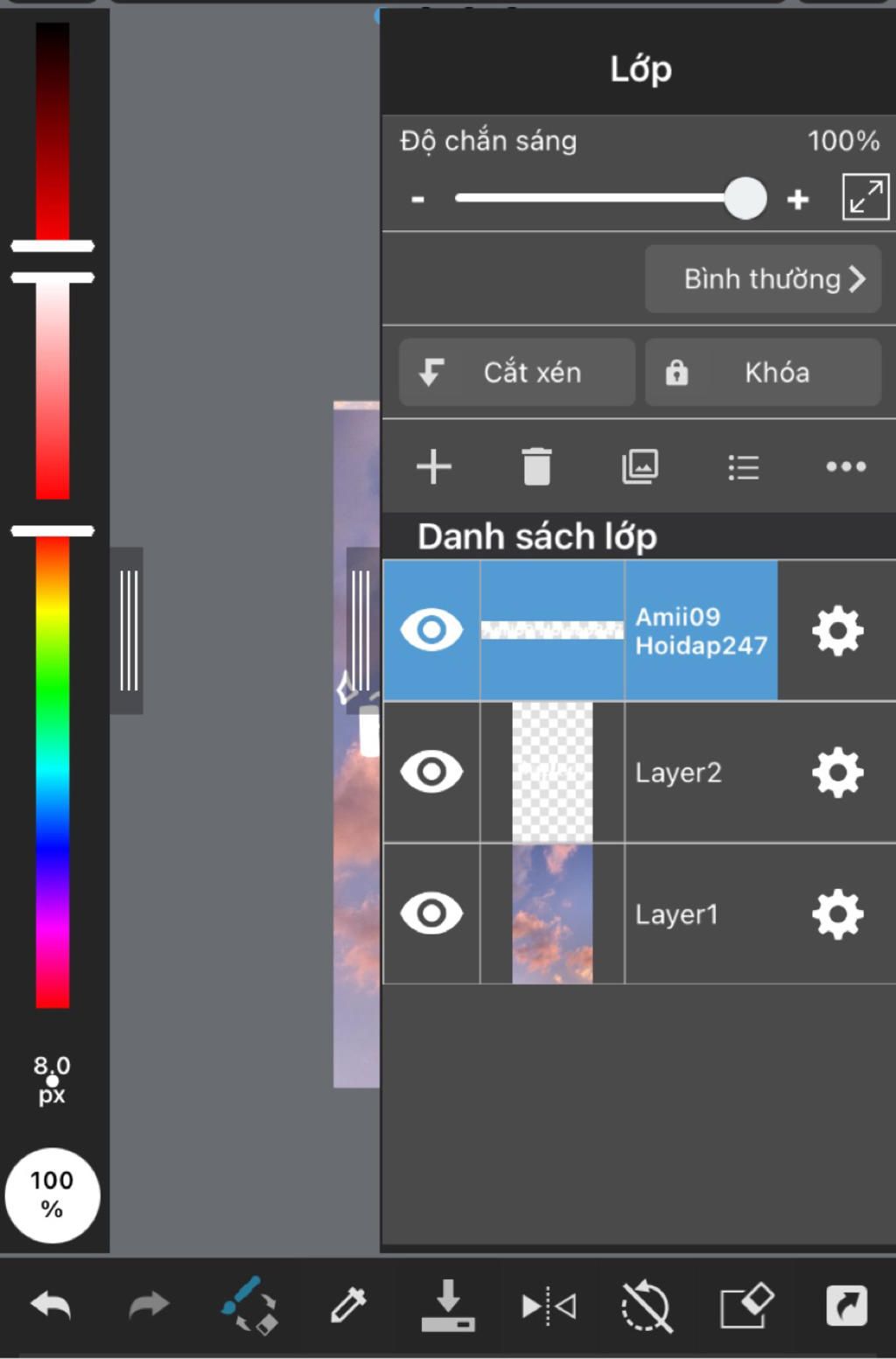Screen dimensions: 896x1359
Task: Switch between brush and eraser tool
Action: [249, 1305]
